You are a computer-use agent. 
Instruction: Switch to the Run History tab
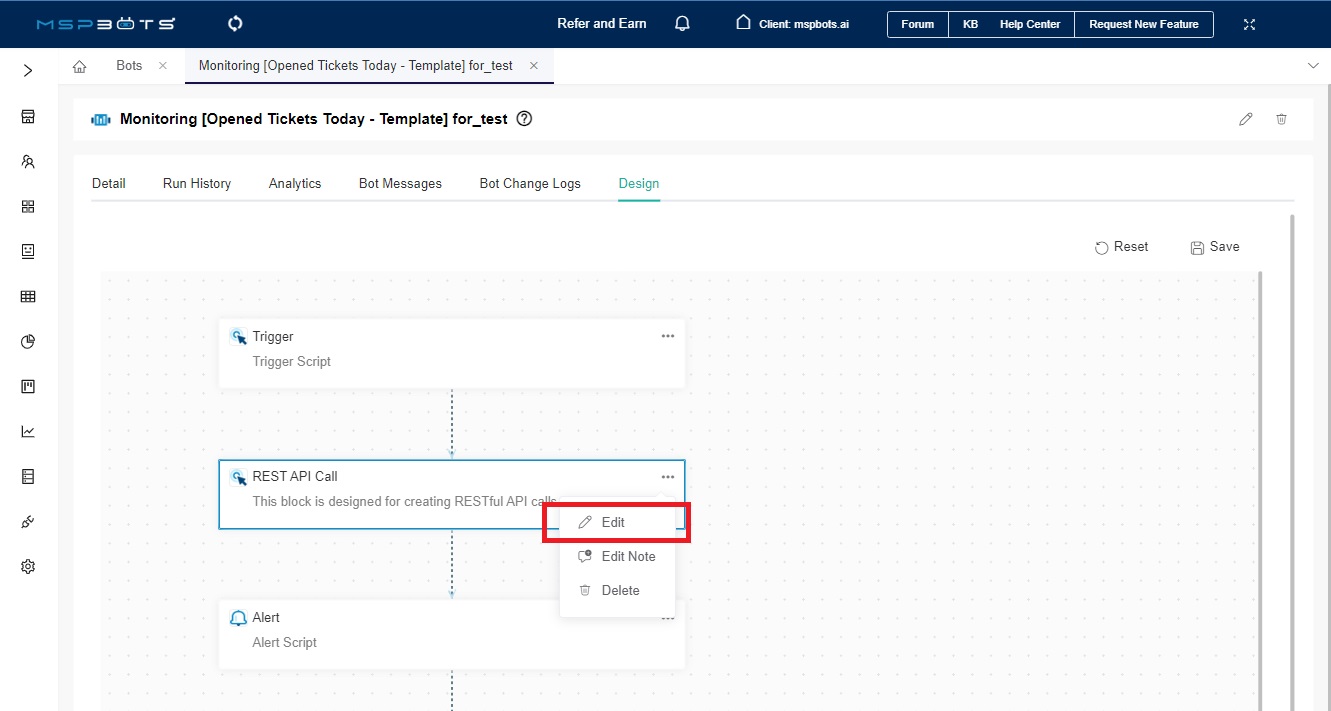click(196, 183)
